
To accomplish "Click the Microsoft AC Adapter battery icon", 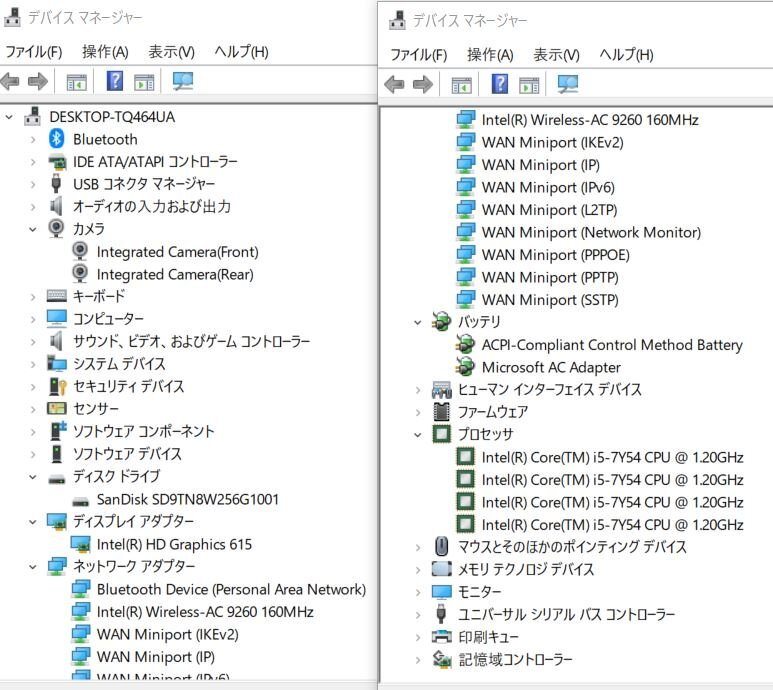I will coord(466,367).
